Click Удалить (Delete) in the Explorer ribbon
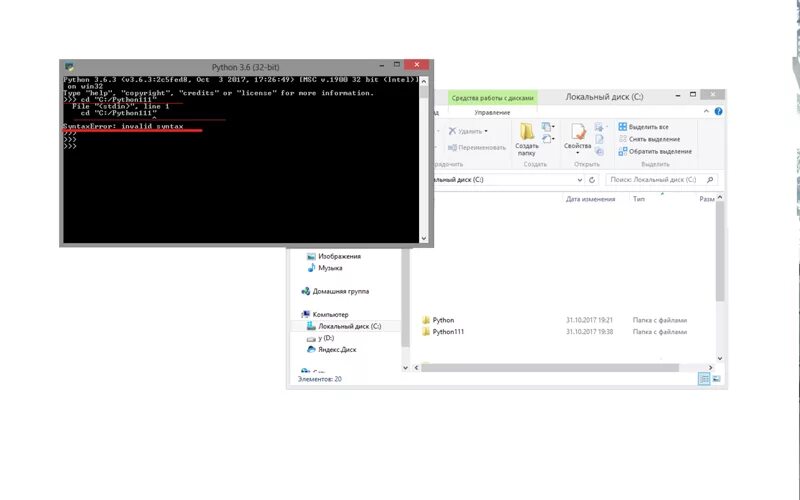Image resolution: width=800 pixels, height=500 pixels. (467, 131)
